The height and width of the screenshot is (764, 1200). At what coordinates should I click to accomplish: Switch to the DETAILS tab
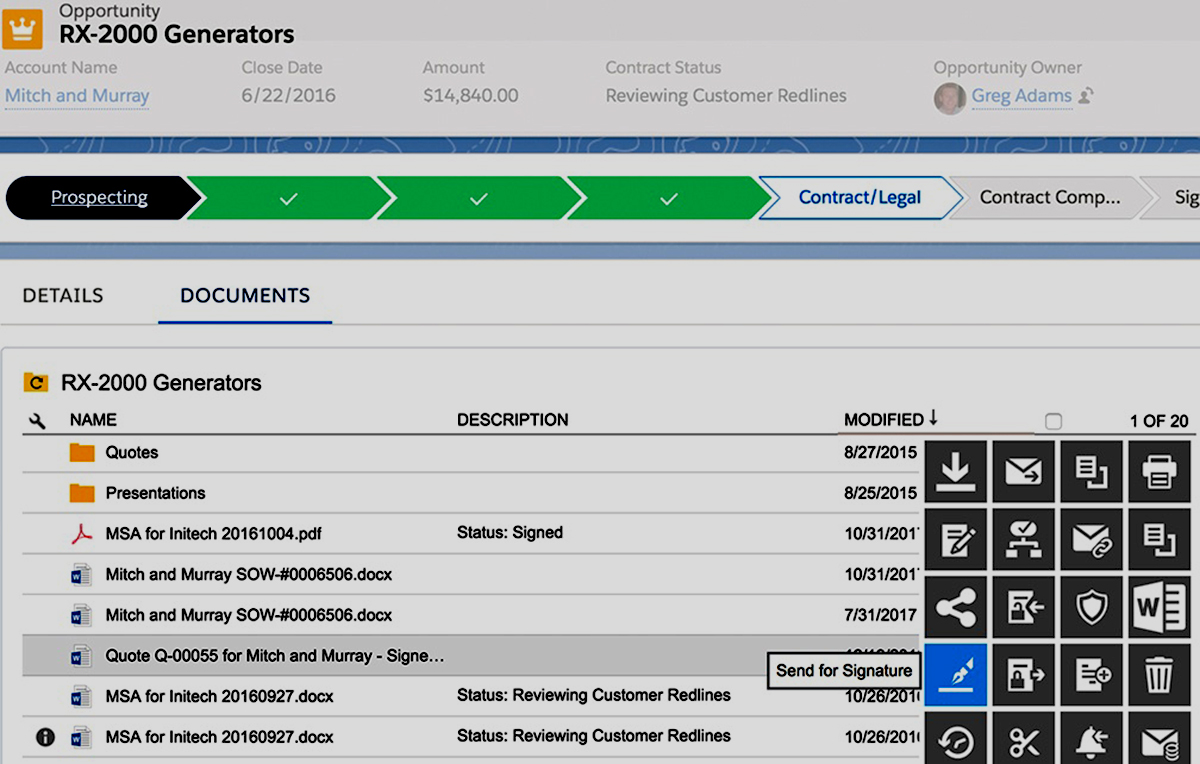[x=63, y=296]
